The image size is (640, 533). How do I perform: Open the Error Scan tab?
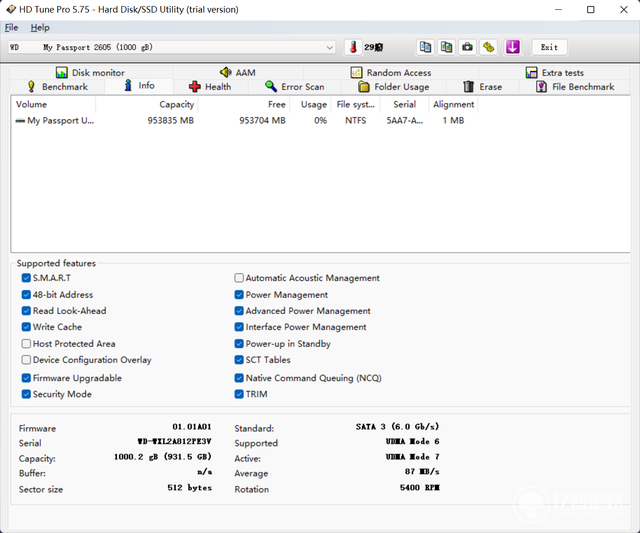(294, 87)
